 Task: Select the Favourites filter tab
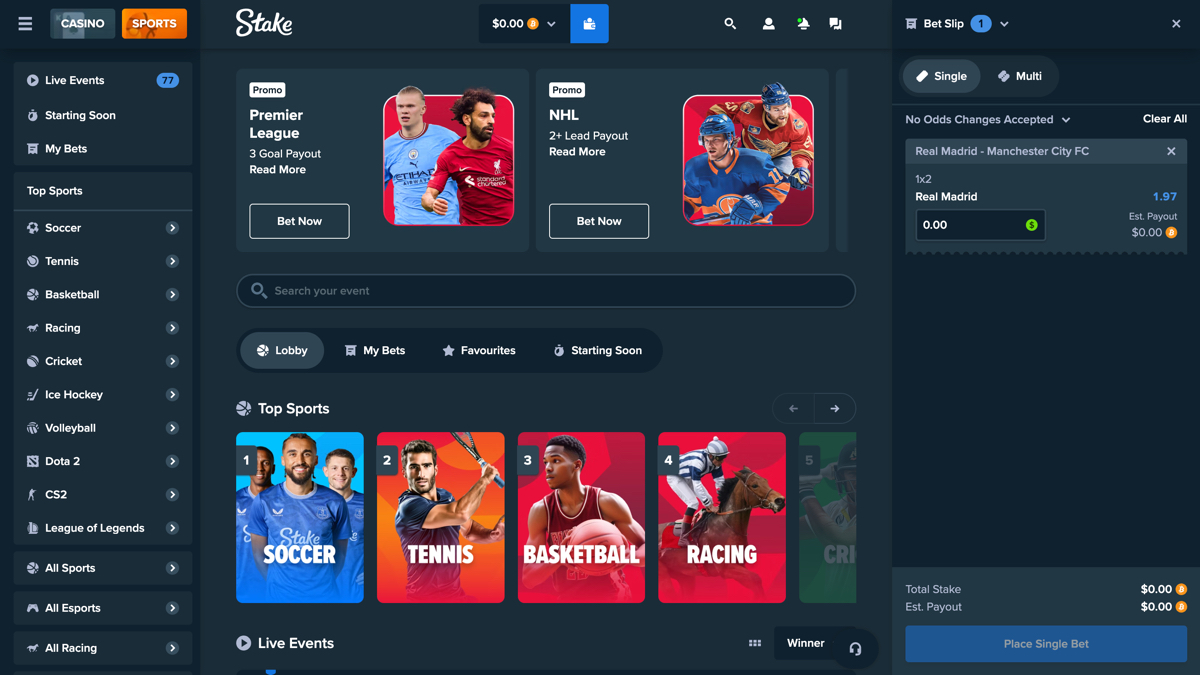(479, 350)
